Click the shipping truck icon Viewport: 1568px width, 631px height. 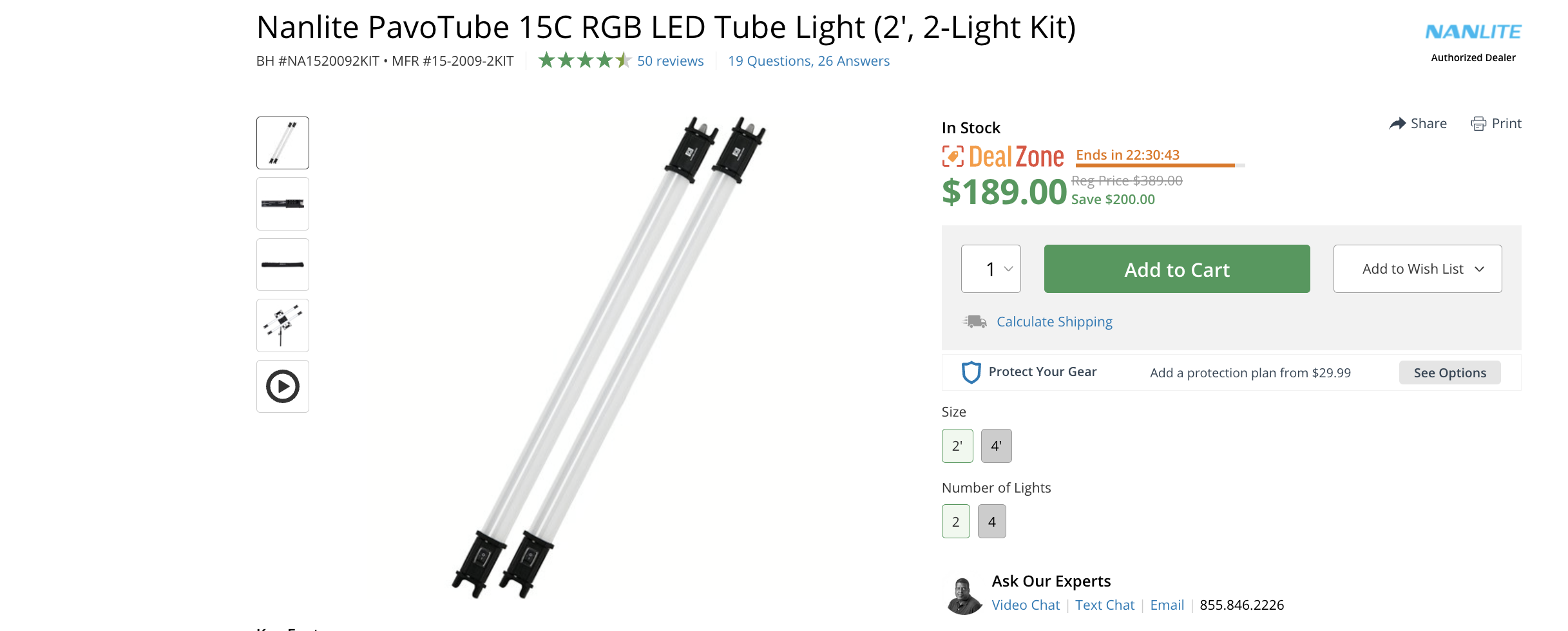[x=975, y=321]
